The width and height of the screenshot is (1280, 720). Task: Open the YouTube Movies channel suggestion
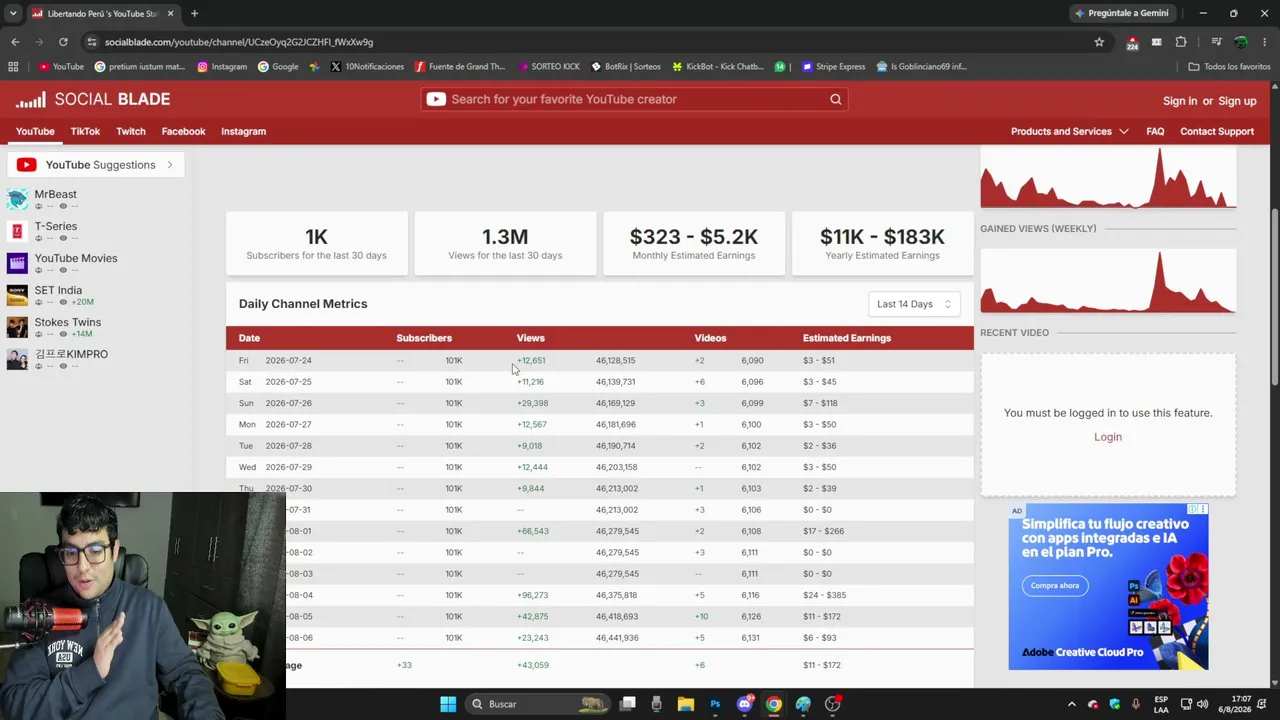click(x=76, y=258)
